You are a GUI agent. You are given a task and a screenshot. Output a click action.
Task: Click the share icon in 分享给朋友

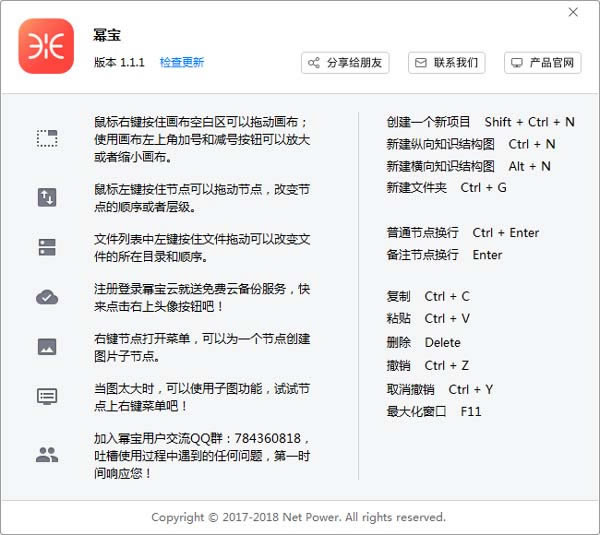tap(314, 63)
